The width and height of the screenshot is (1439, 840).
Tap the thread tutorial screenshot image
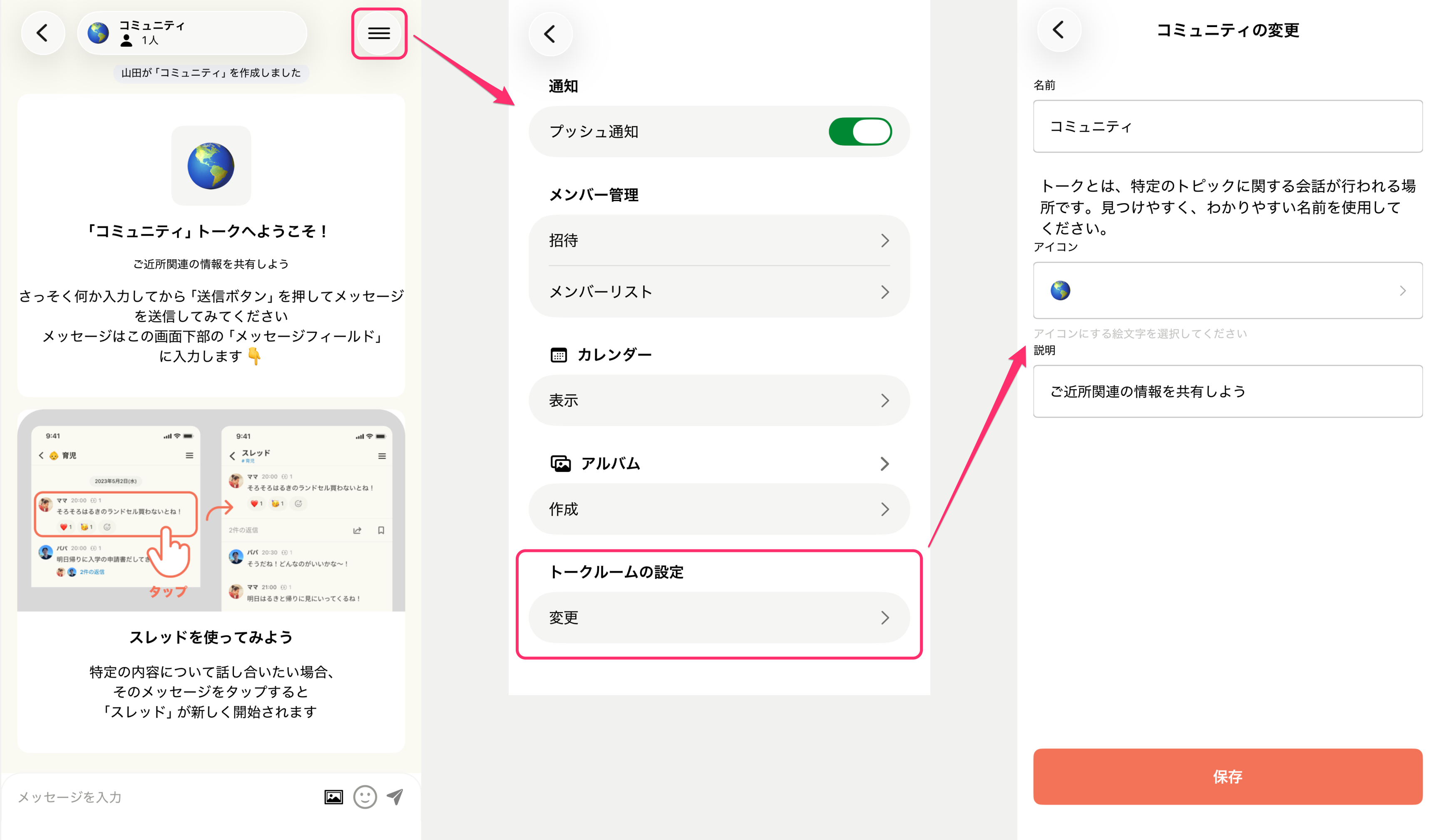point(211,510)
